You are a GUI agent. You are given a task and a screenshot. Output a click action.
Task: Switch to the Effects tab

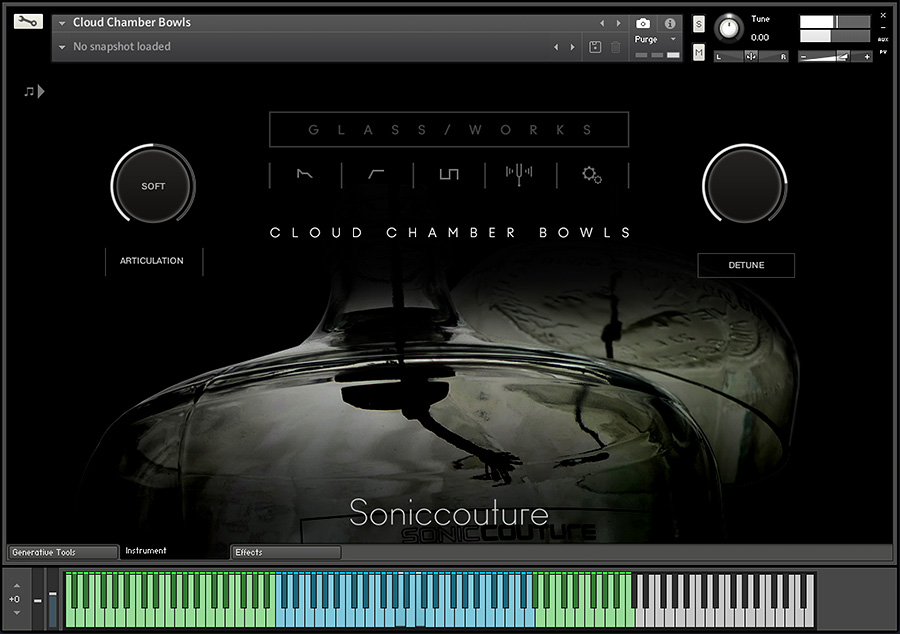[x=285, y=552]
